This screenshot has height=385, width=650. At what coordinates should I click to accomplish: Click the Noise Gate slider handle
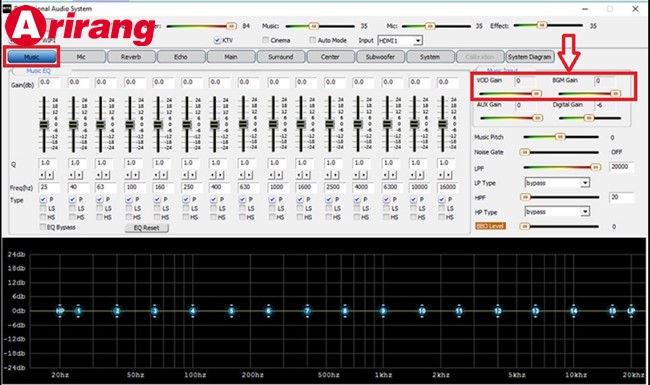(x=525, y=152)
